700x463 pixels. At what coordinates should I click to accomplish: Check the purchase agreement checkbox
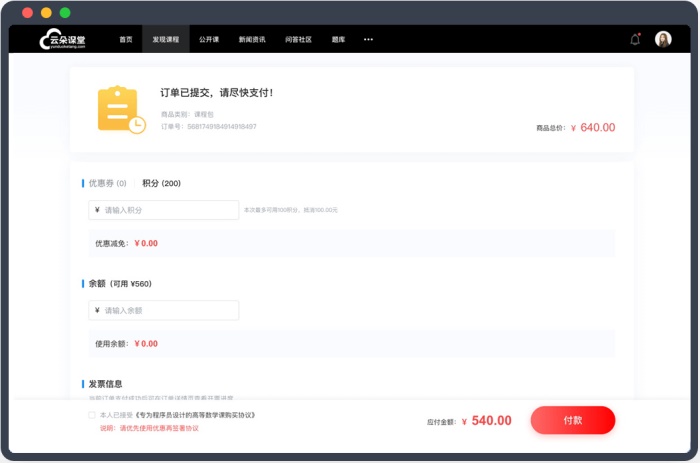92,415
